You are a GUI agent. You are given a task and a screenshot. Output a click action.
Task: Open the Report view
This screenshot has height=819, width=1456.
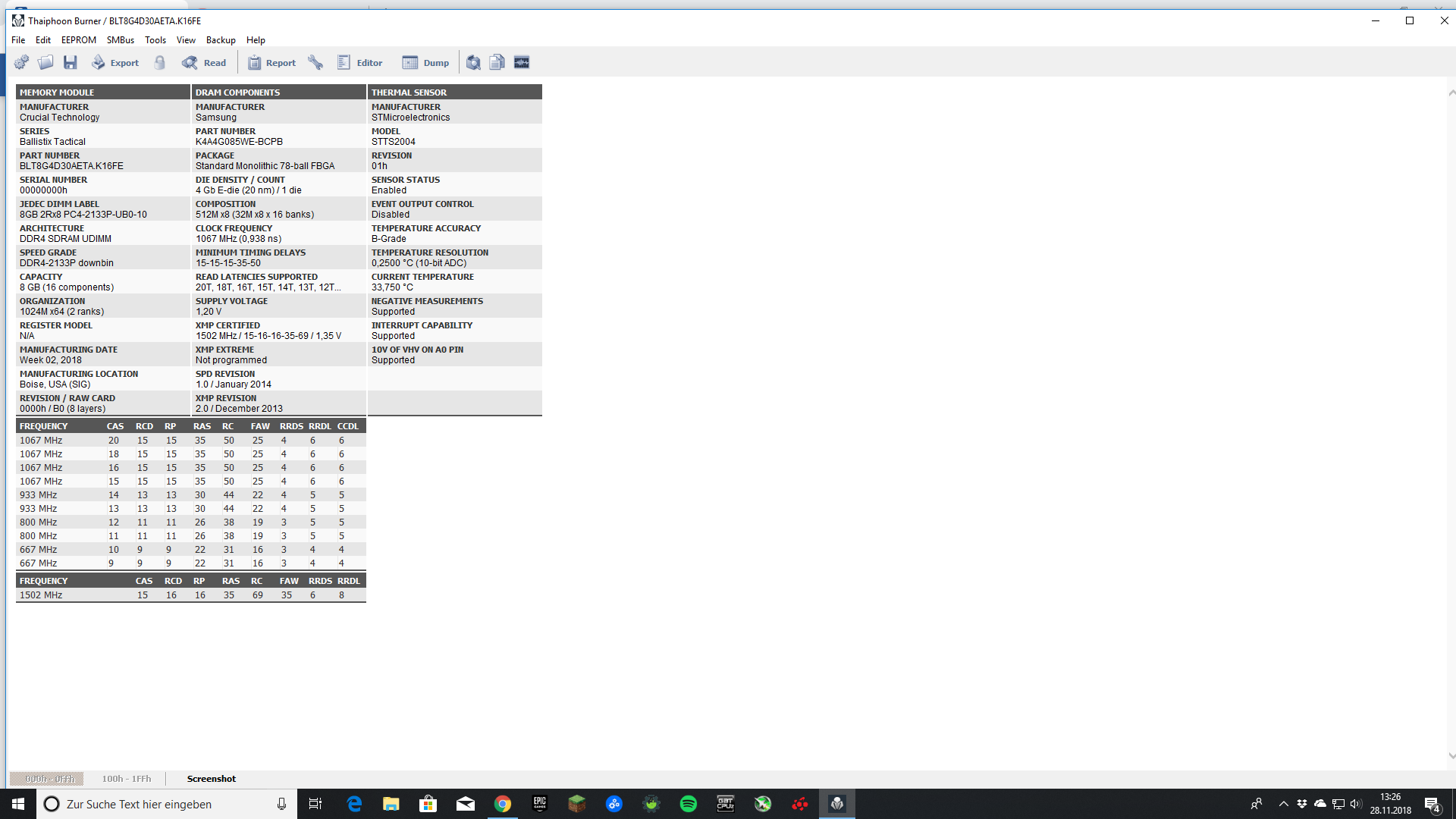(x=271, y=63)
